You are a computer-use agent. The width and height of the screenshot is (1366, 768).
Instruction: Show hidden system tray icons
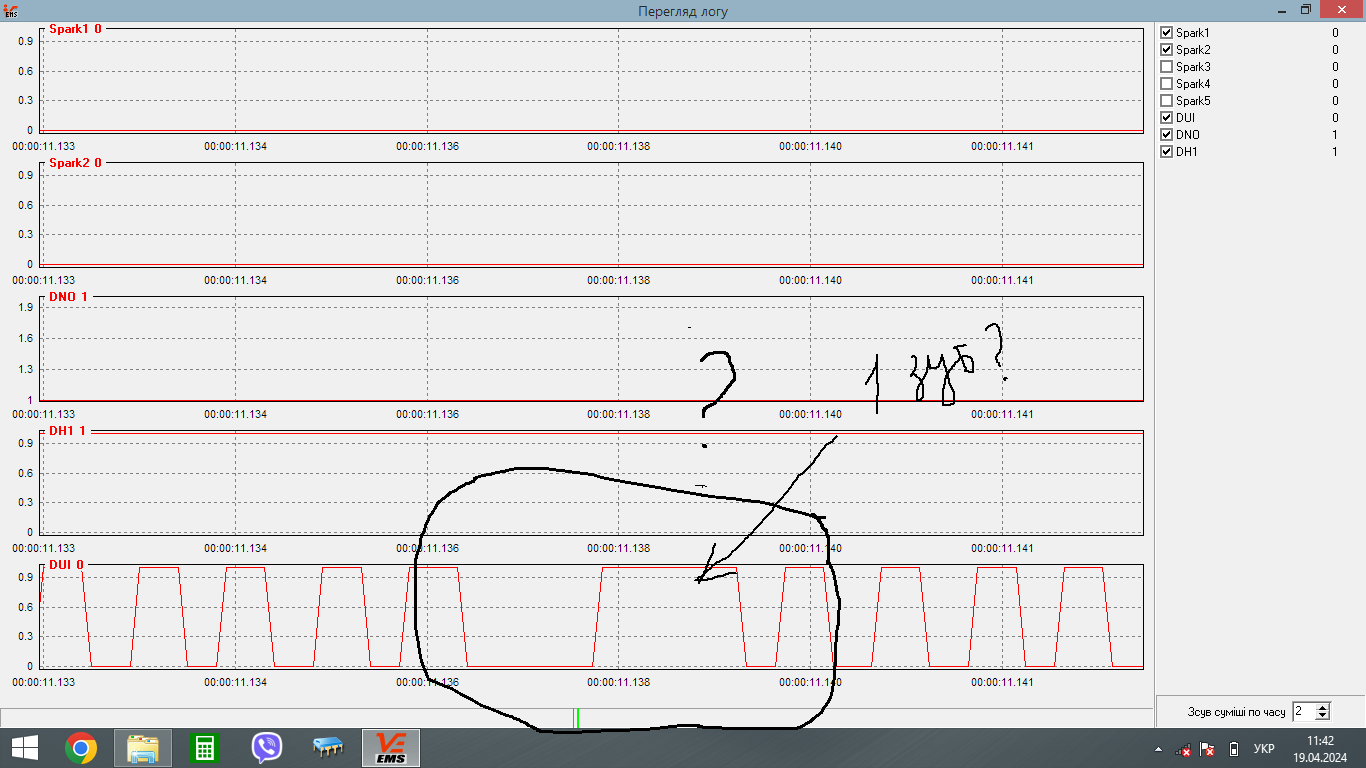click(x=1158, y=749)
